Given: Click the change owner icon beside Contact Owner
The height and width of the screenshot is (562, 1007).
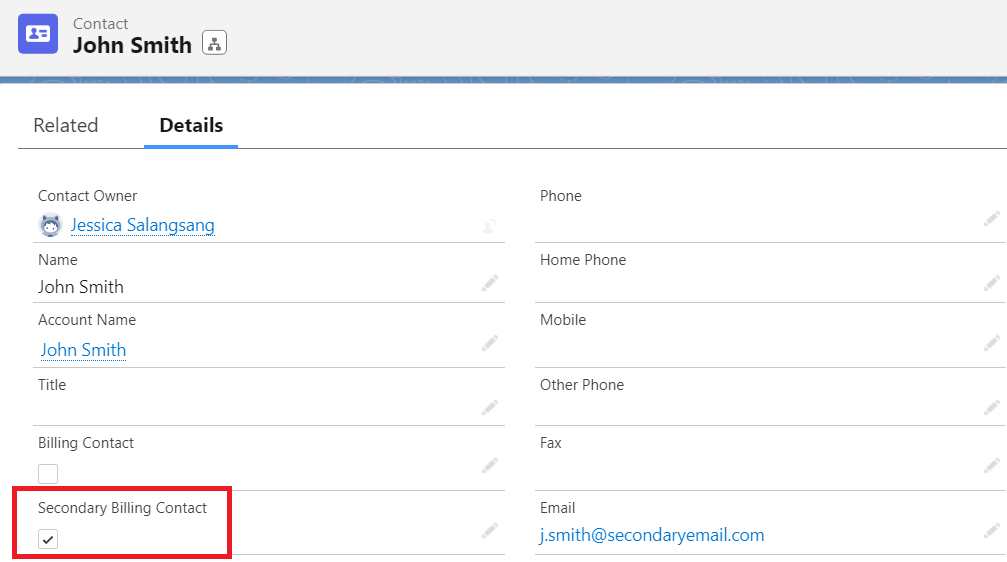Looking at the screenshot, I should tap(490, 225).
